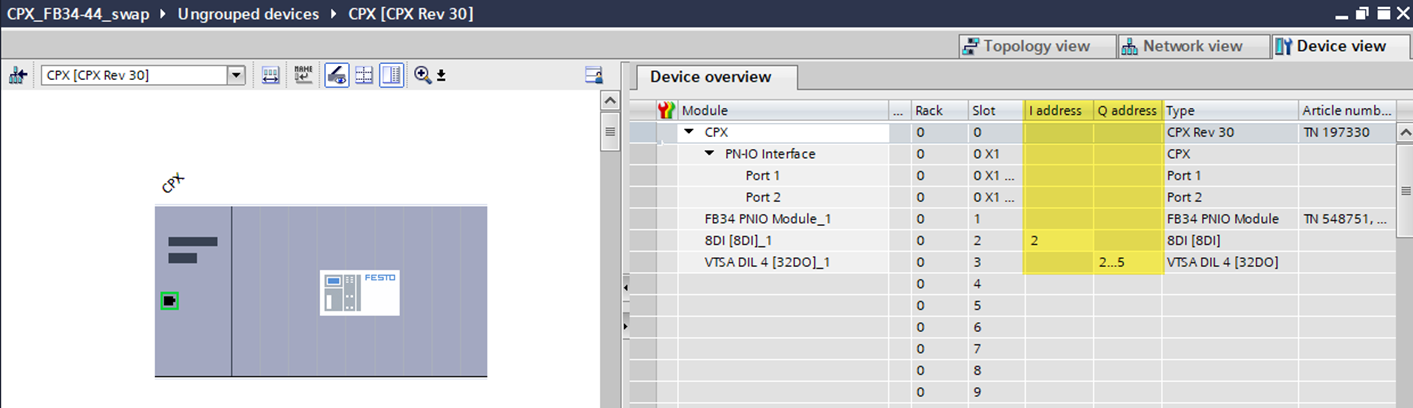The image size is (1413, 408).
Task: Open the zoom level dropdown arrow
Action: [x=441, y=76]
